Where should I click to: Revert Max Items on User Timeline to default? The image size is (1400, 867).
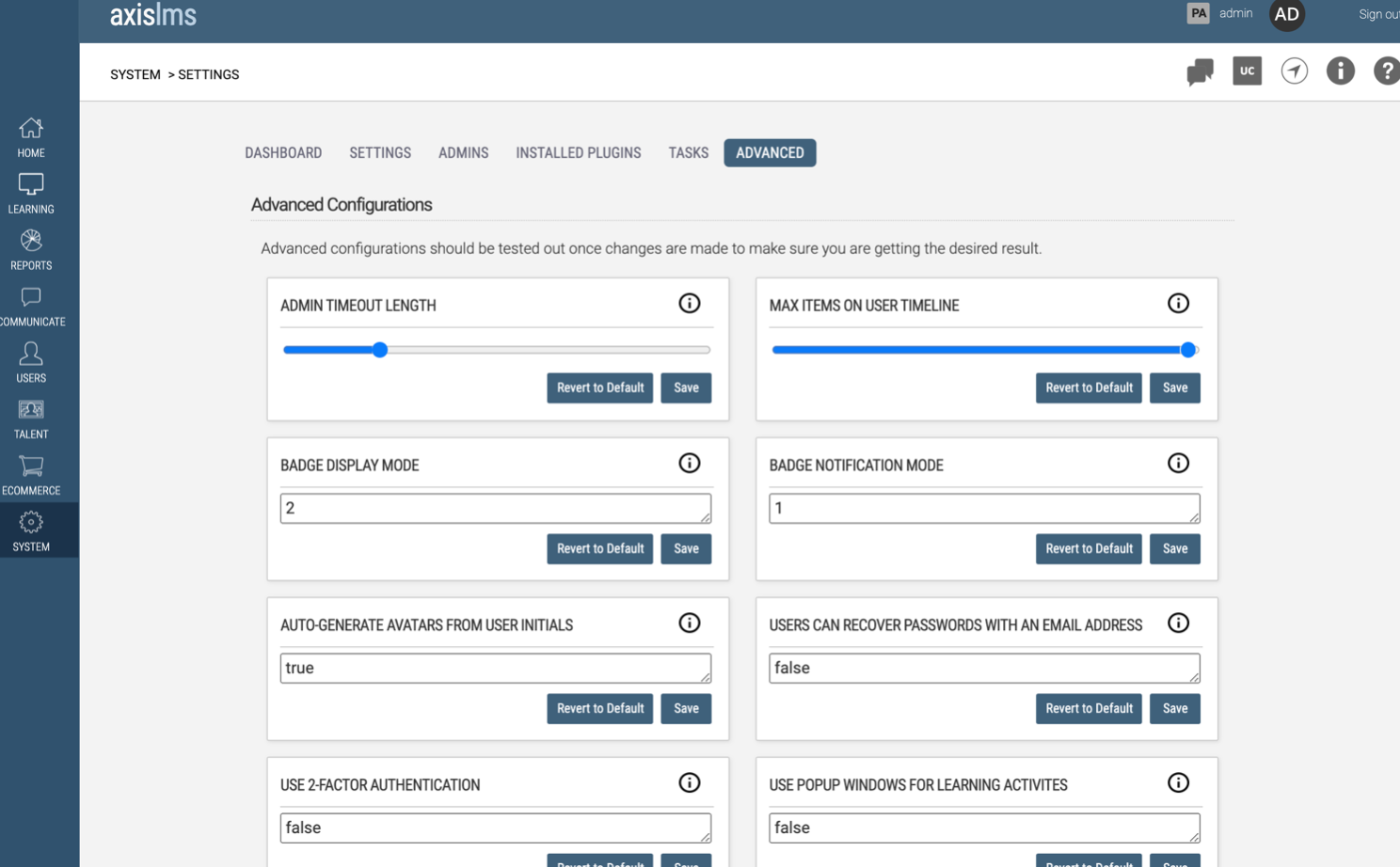(1089, 388)
